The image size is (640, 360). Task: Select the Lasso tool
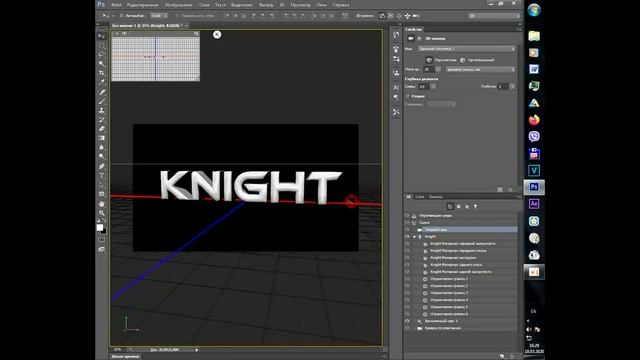[x=102, y=54]
